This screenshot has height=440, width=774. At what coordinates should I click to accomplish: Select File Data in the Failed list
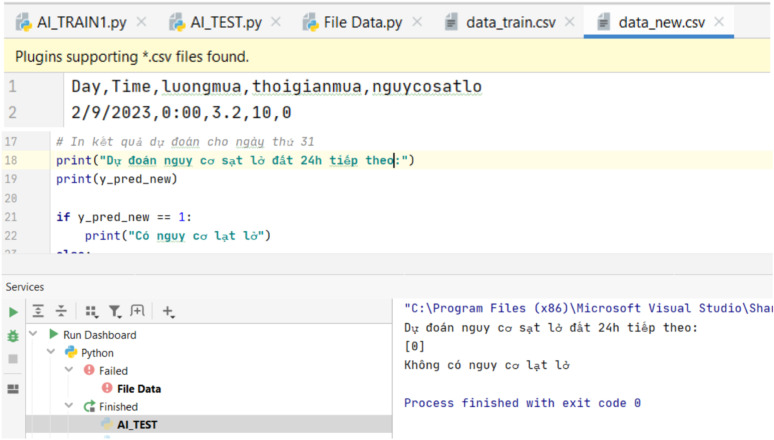138,389
